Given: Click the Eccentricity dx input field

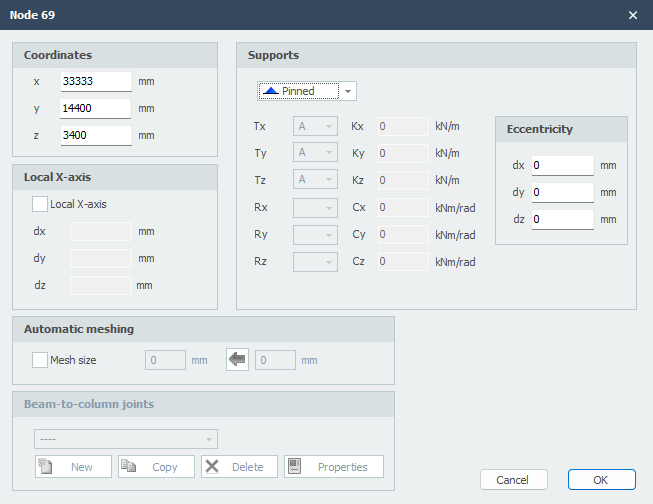Looking at the screenshot, I should pyautogui.click(x=562, y=166).
